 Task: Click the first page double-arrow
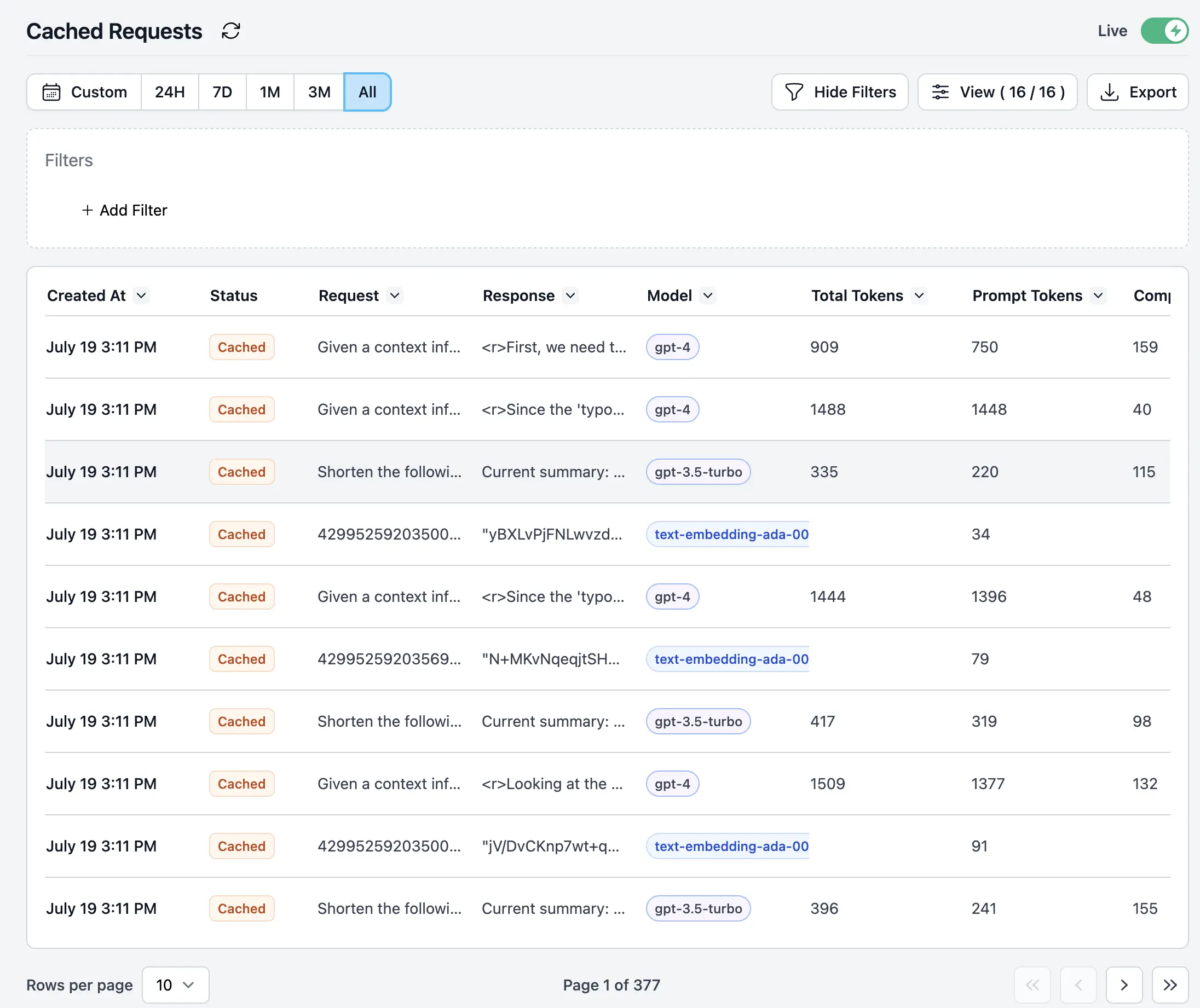coord(1032,984)
